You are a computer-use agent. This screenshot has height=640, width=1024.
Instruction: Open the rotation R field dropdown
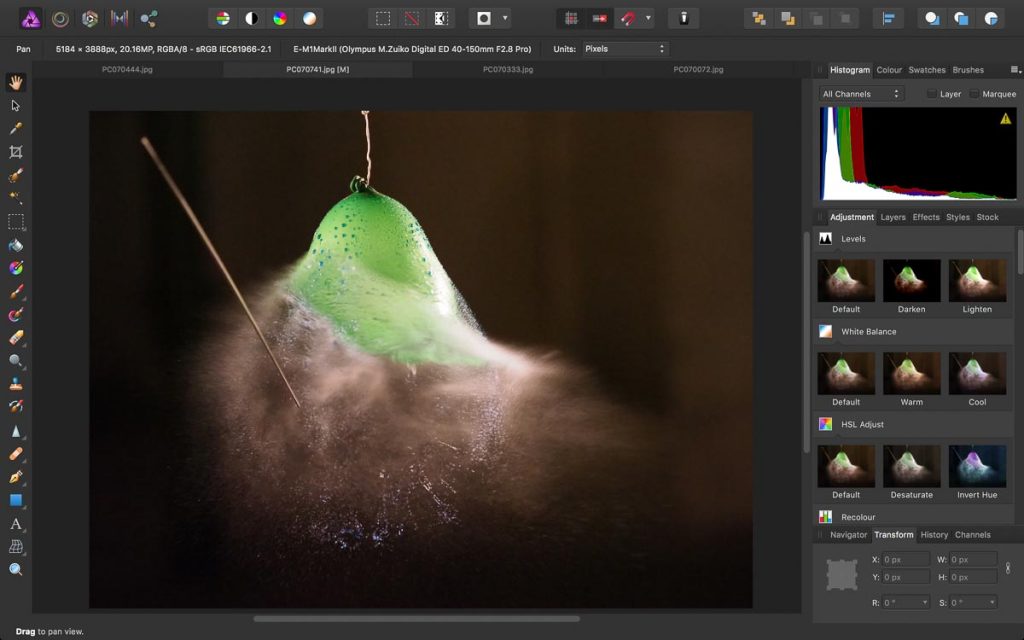point(924,602)
